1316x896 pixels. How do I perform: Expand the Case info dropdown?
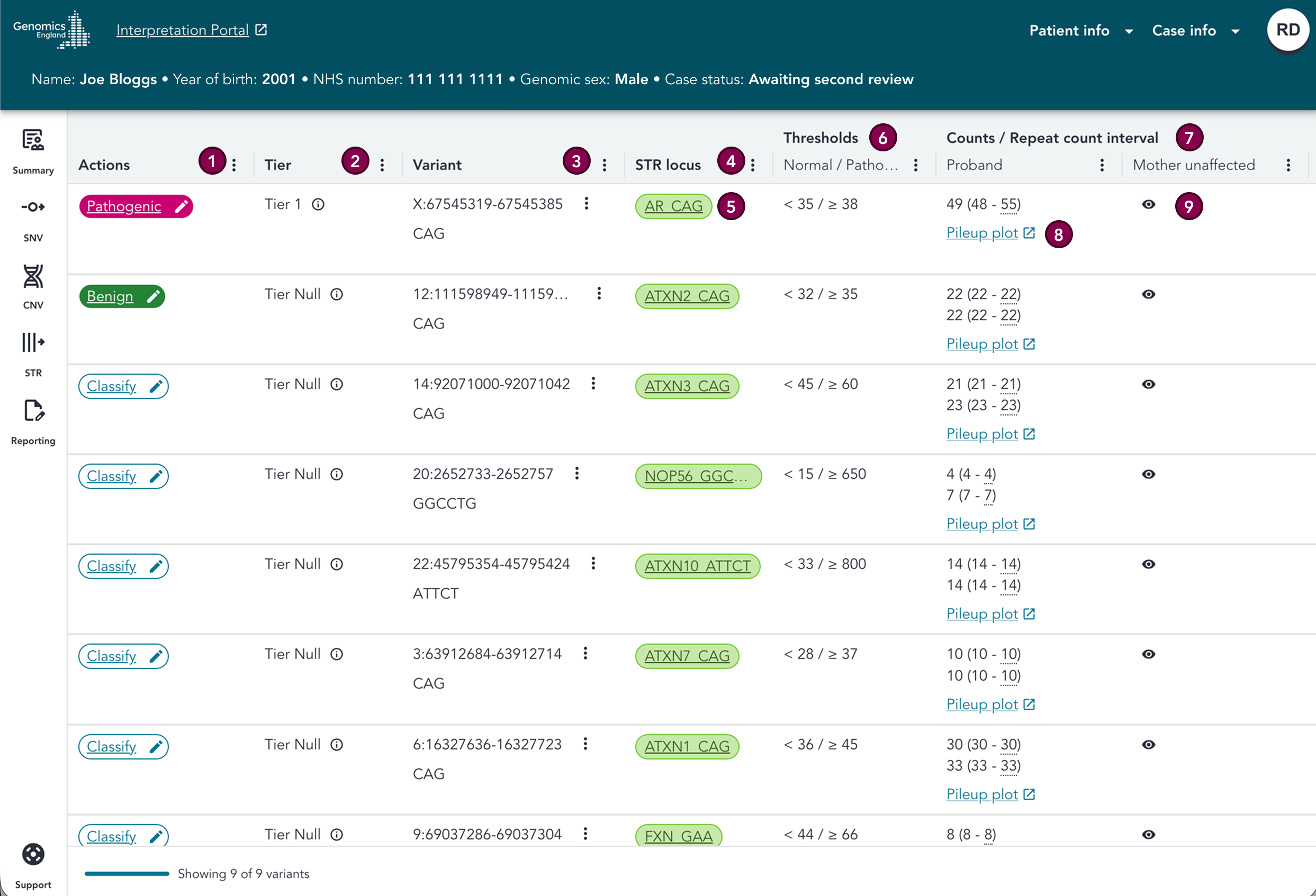1196,31
